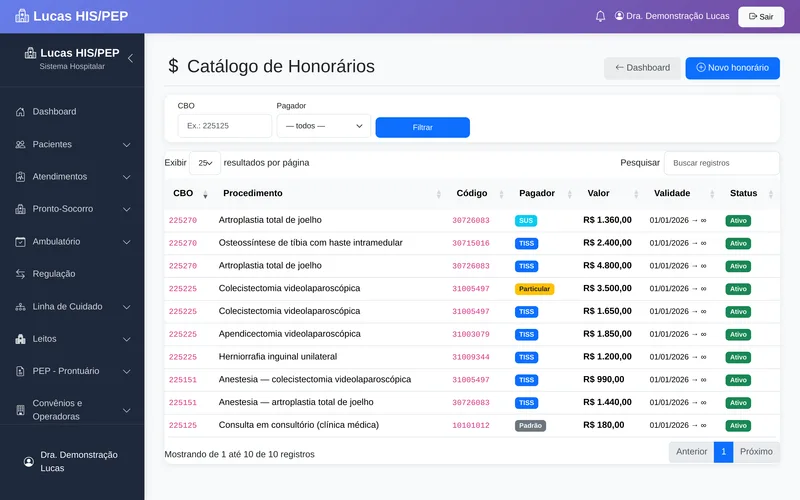Screen dimensions: 800x500
Task: Select page 1 in pagination
Action: click(x=723, y=452)
